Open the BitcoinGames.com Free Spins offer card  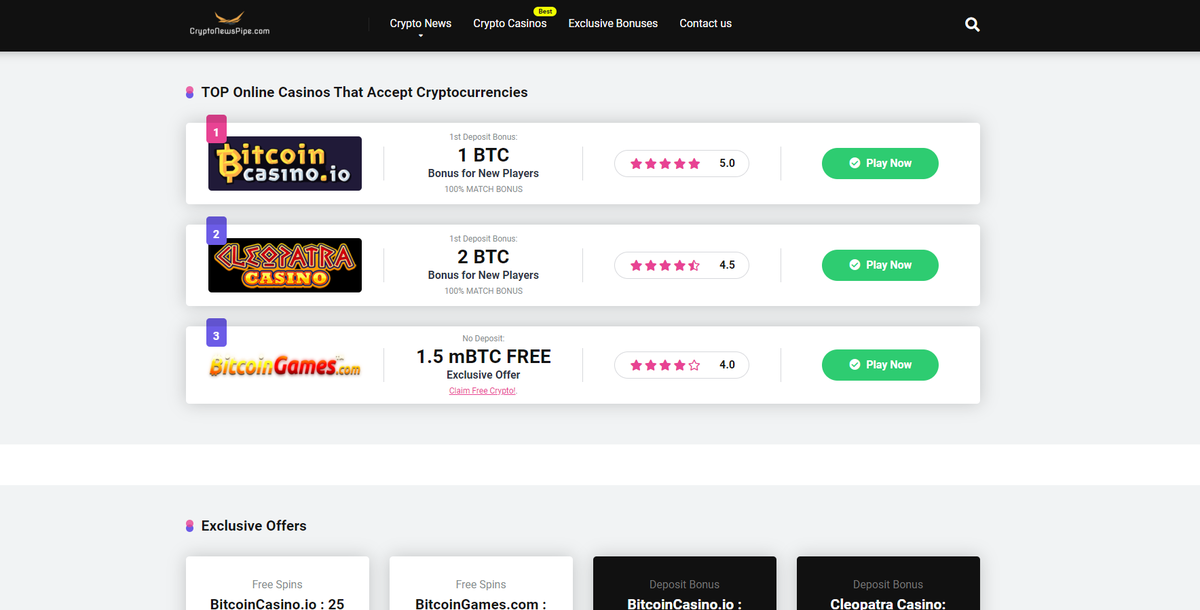[480, 590]
